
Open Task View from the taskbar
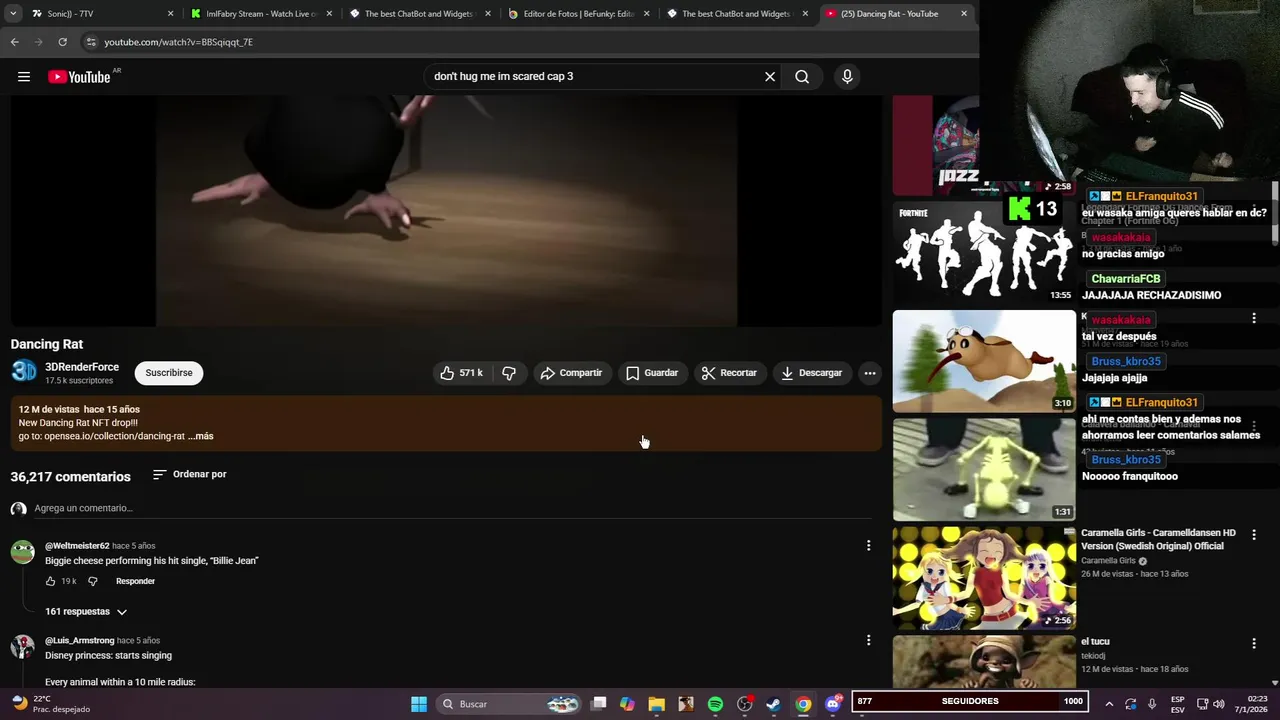point(598,704)
